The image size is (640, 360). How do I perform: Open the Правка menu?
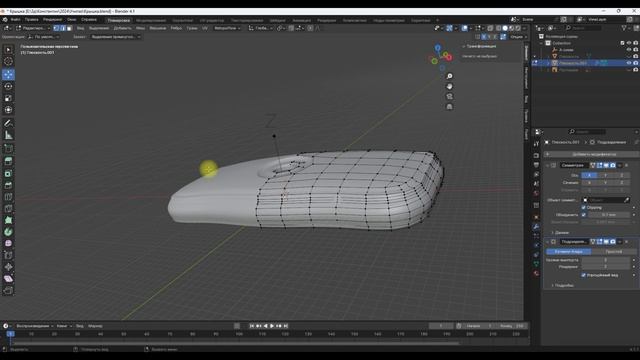click(x=31, y=20)
